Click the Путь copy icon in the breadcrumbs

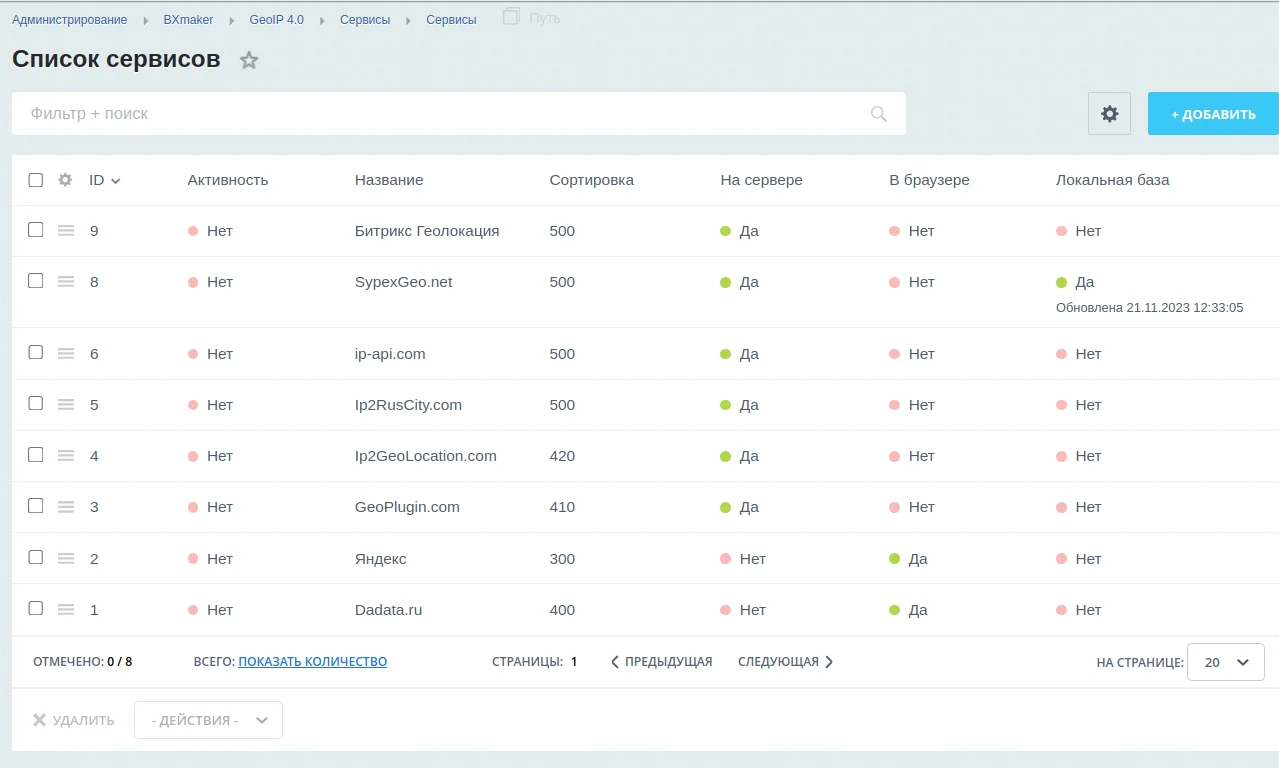pos(512,16)
